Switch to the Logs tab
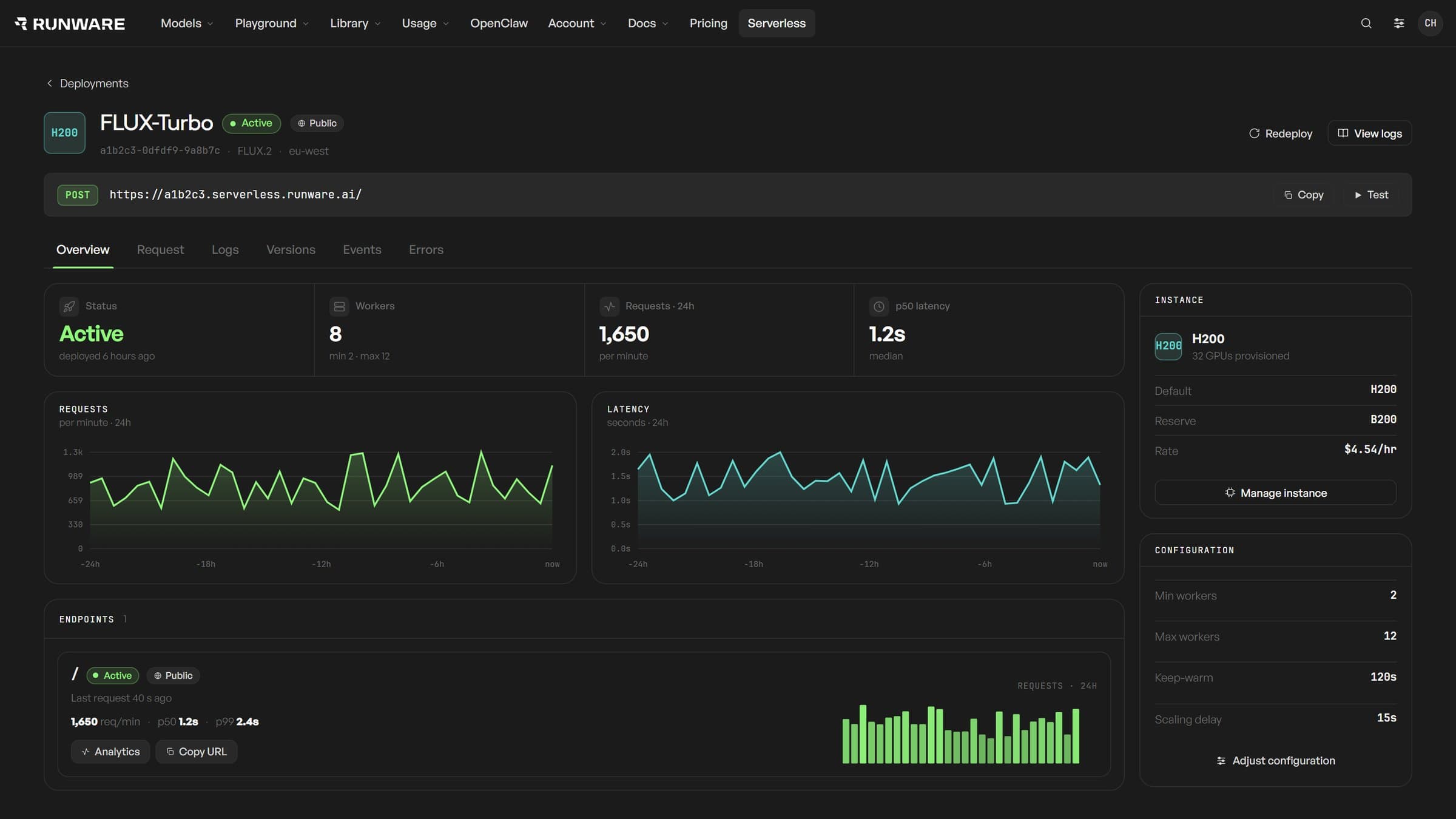This screenshot has width=1456, height=819. (x=225, y=250)
